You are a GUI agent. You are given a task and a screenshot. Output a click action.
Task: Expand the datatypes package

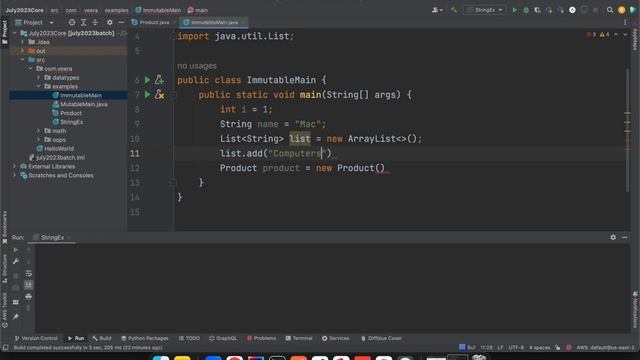point(38,78)
